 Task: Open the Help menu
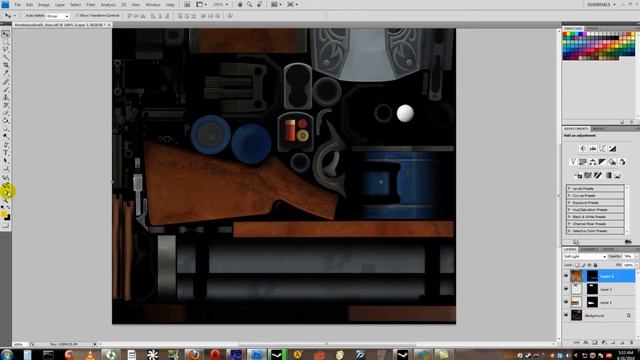click(170, 5)
